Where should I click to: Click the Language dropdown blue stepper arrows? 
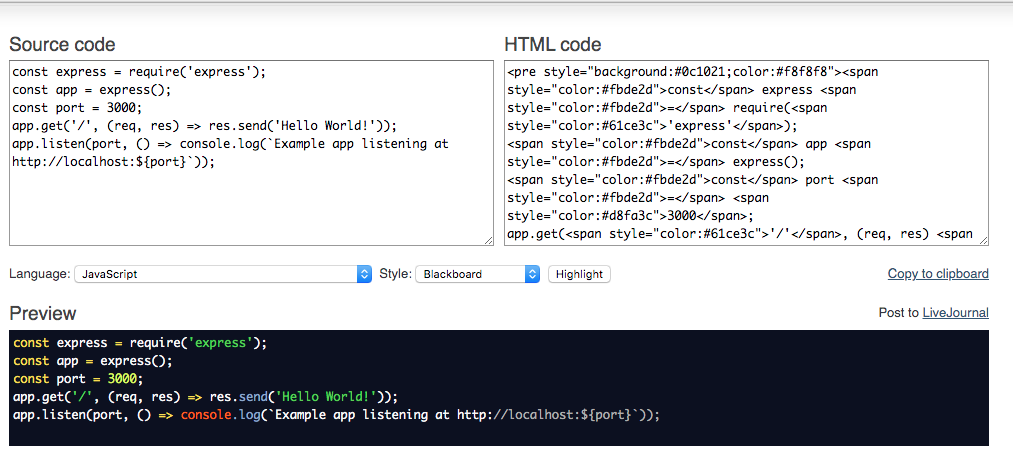point(364,274)
